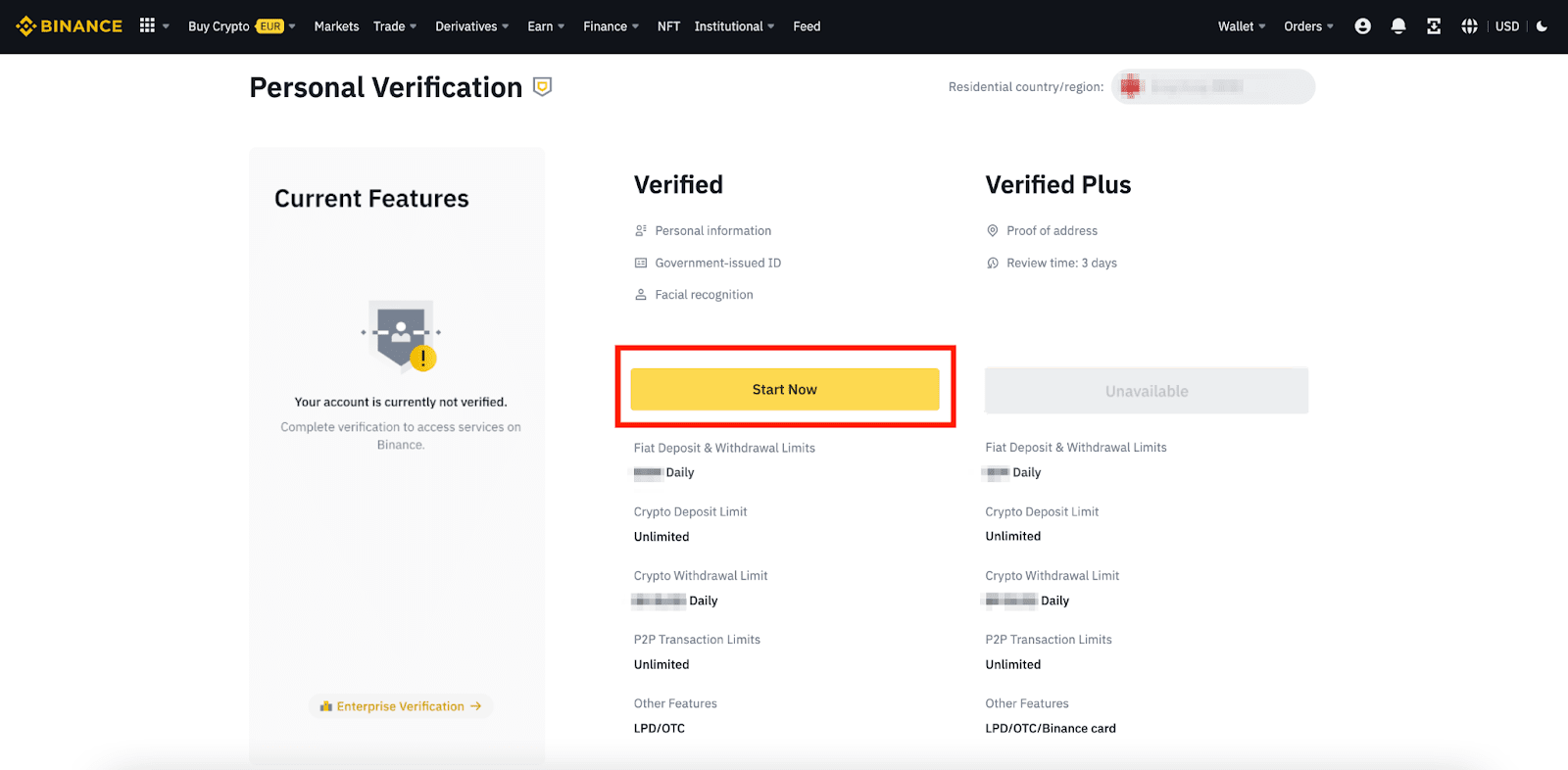Expand the Derivatives dropdown
The image size is (1568, 770).
click(471, 26)
